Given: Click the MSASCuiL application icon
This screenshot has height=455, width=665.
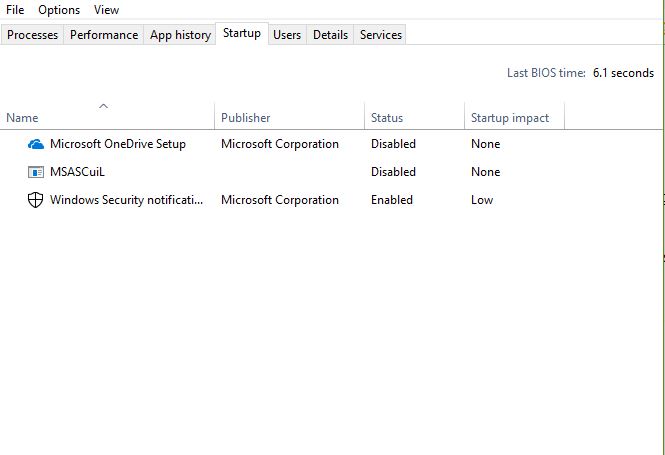Looking at the screenshot, I should [36, 172].
